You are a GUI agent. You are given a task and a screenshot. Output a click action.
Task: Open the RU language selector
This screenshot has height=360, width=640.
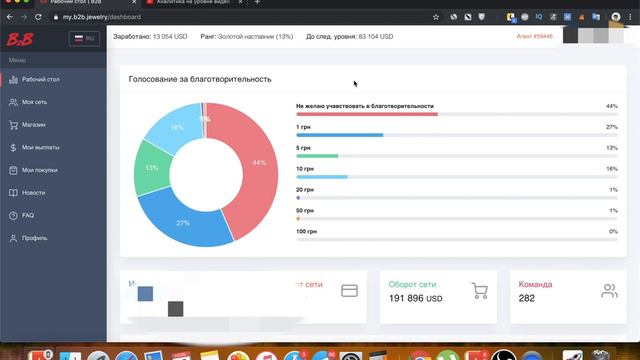(84, 39)
